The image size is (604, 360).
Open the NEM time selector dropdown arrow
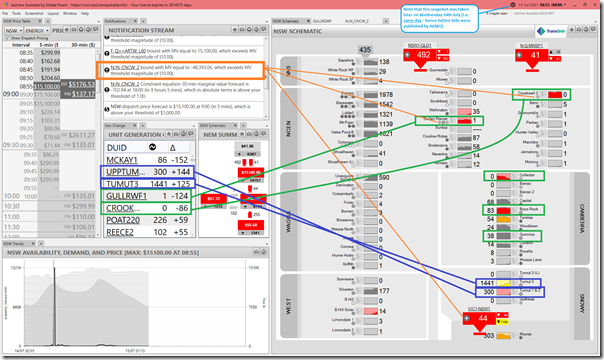565,5
